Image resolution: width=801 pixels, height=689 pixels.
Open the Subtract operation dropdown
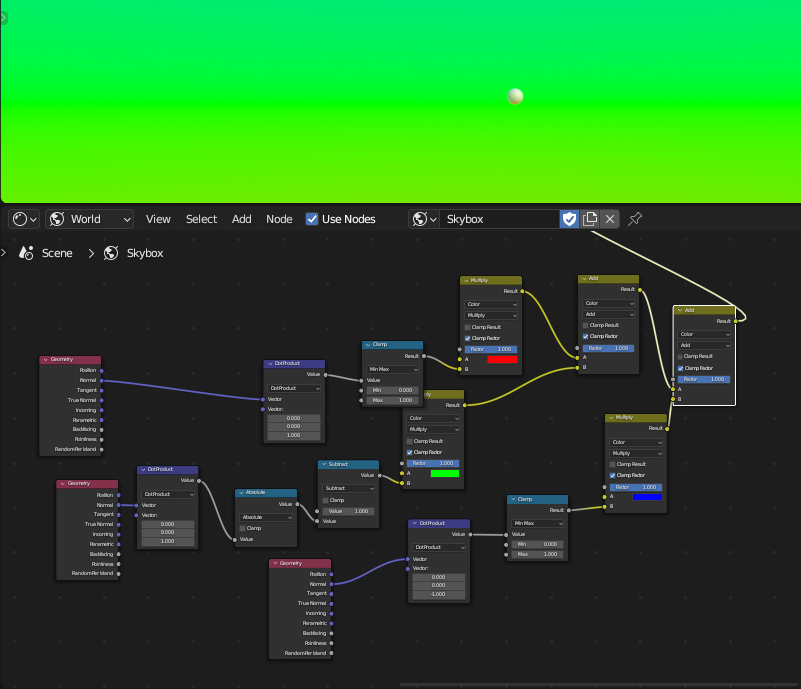(347, 489)
